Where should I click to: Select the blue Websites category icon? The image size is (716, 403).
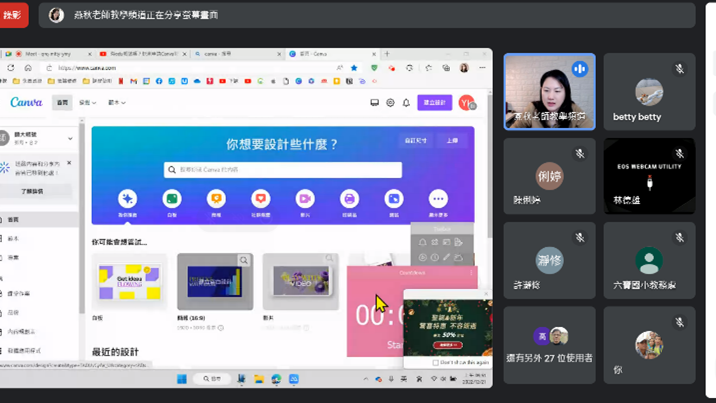[x=394, y=199]
